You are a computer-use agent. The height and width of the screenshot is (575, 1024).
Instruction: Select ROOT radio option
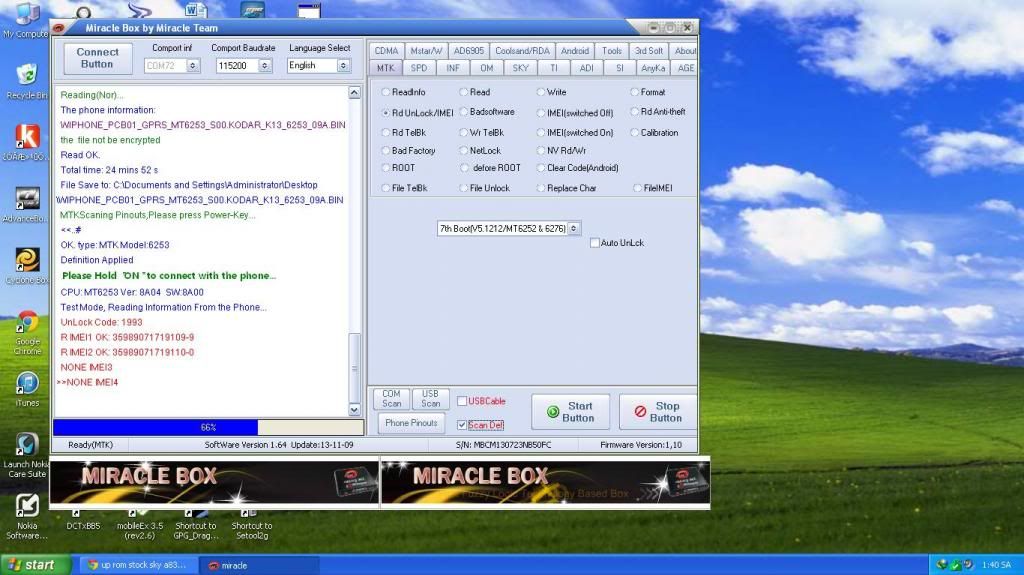(386, 168)
